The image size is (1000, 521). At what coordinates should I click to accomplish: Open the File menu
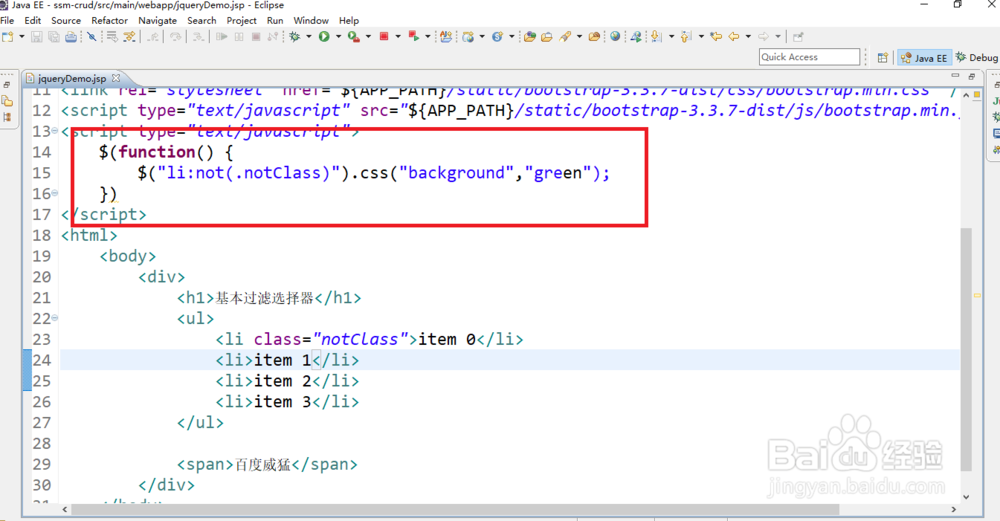coord(7,20)
